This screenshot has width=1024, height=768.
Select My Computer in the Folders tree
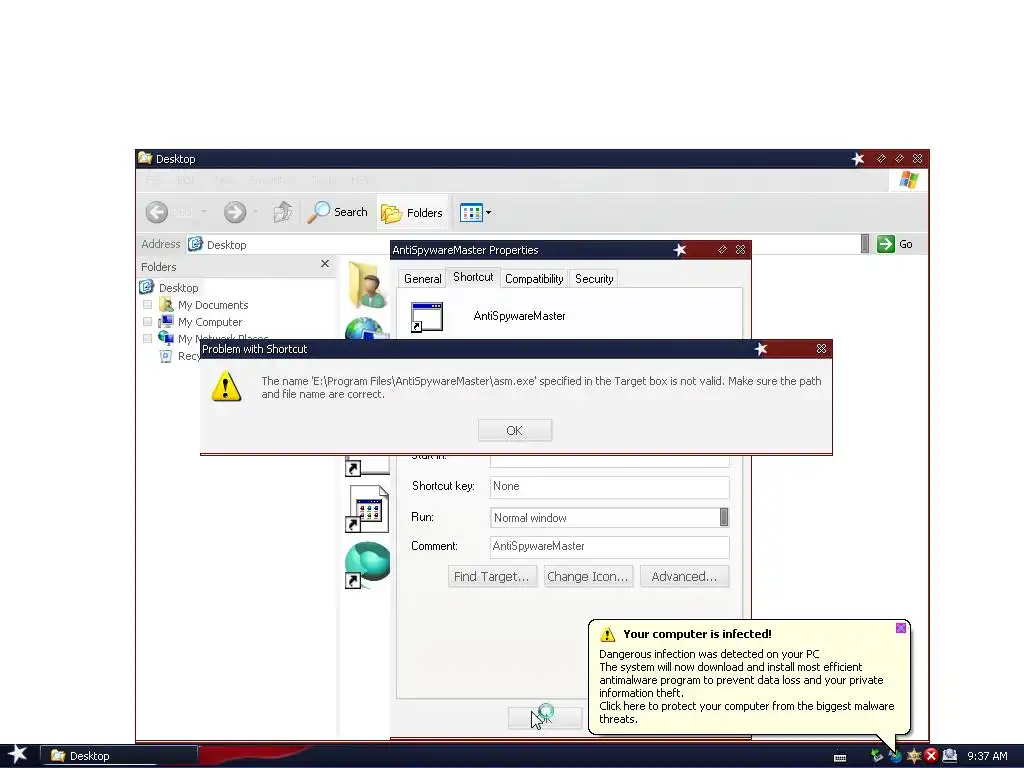point(210,322)
